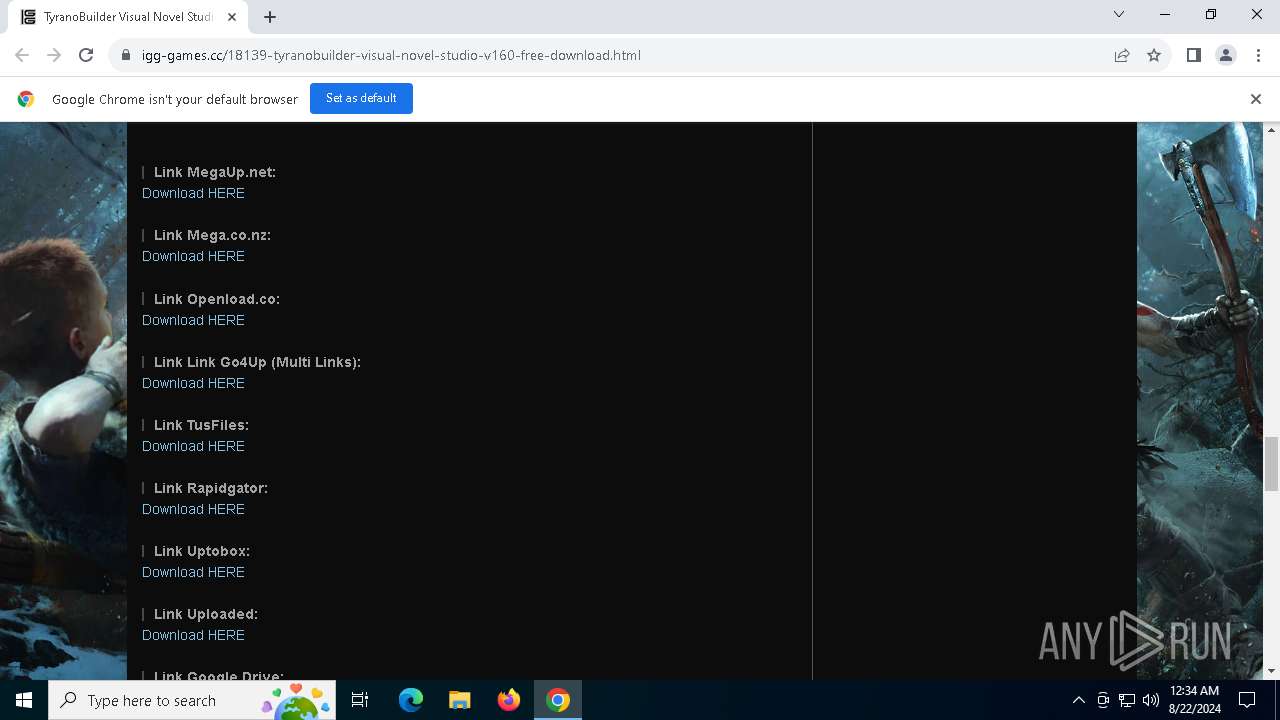Open the Openload.co Download HERE link
The height and width of the screenshot is (720, 1280).
[x=193, y=320]
